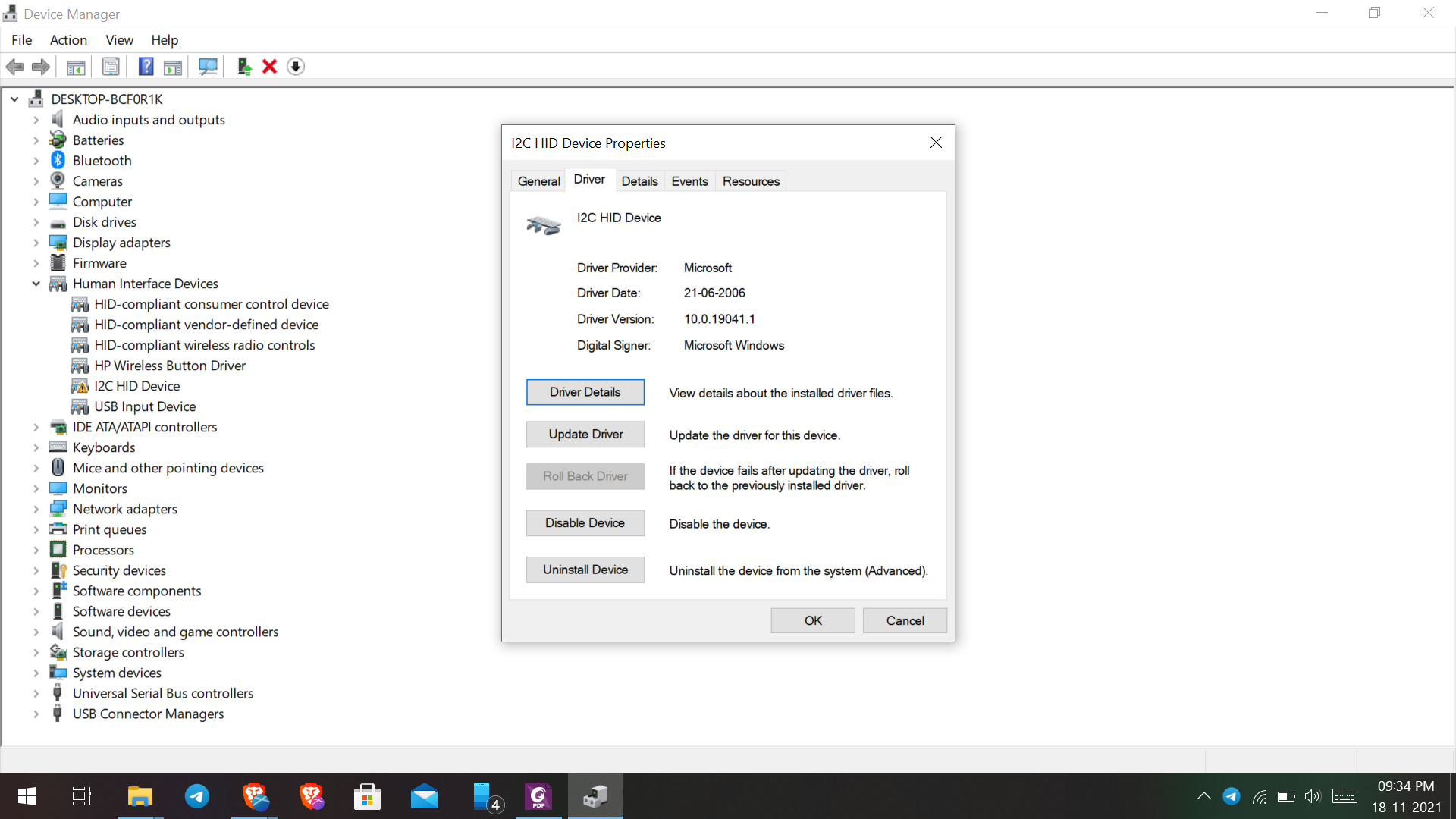Open Microsoft Store from taskbar
1456x819 pixels.
click(x=367, y=796)
